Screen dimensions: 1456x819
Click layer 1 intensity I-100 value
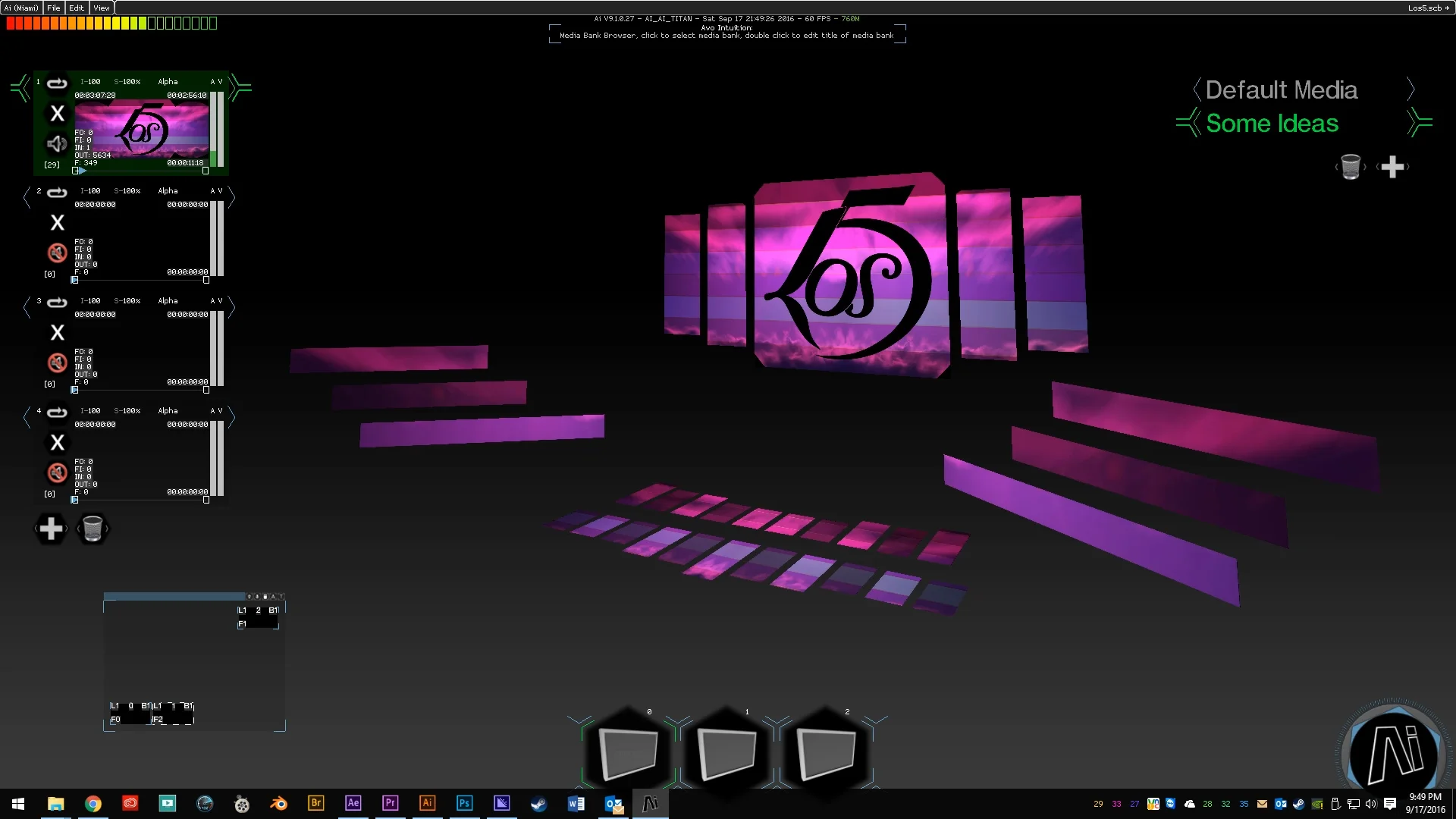[x=90, y=82]
